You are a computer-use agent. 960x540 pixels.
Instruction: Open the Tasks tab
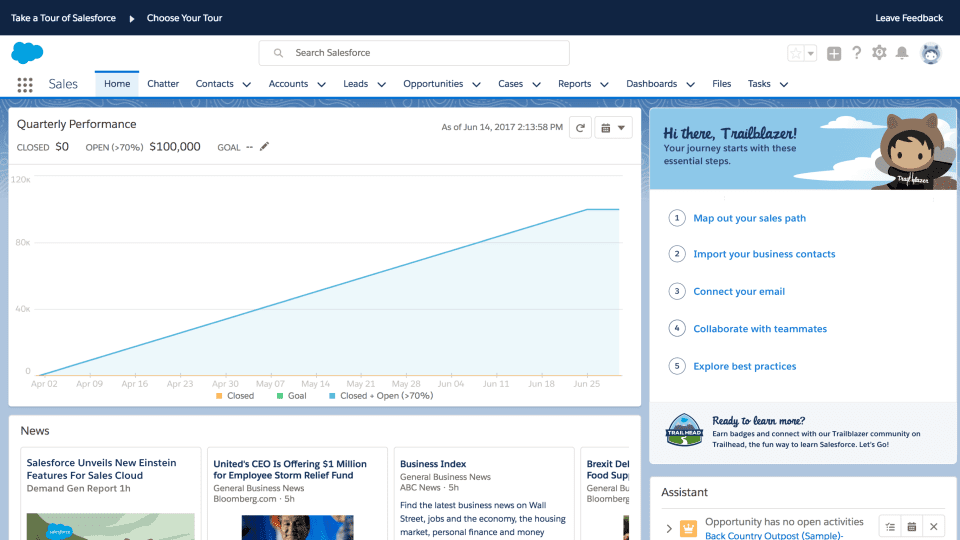click(759, 84)
